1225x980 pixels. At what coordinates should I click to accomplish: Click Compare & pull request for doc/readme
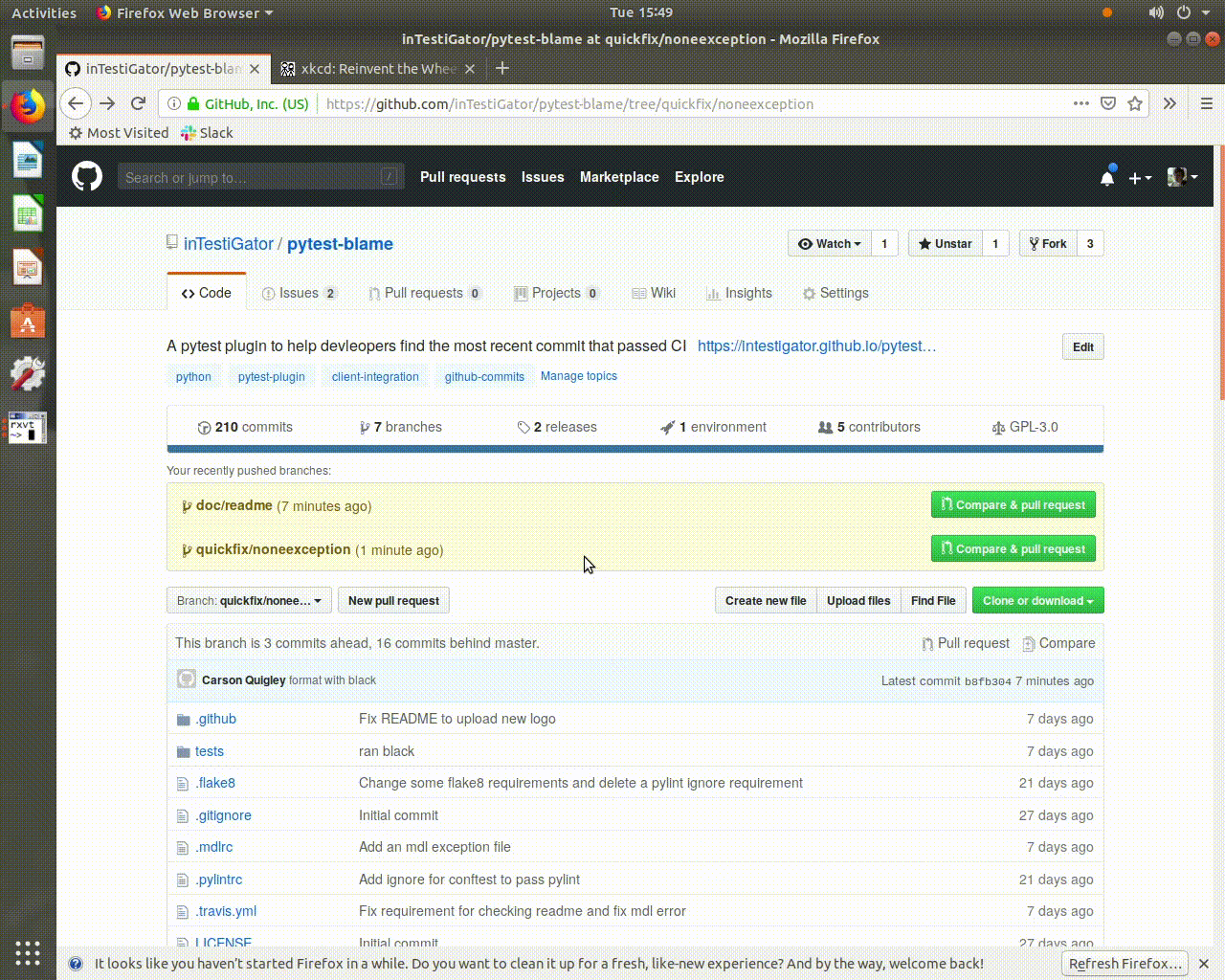pos(1013,505)
